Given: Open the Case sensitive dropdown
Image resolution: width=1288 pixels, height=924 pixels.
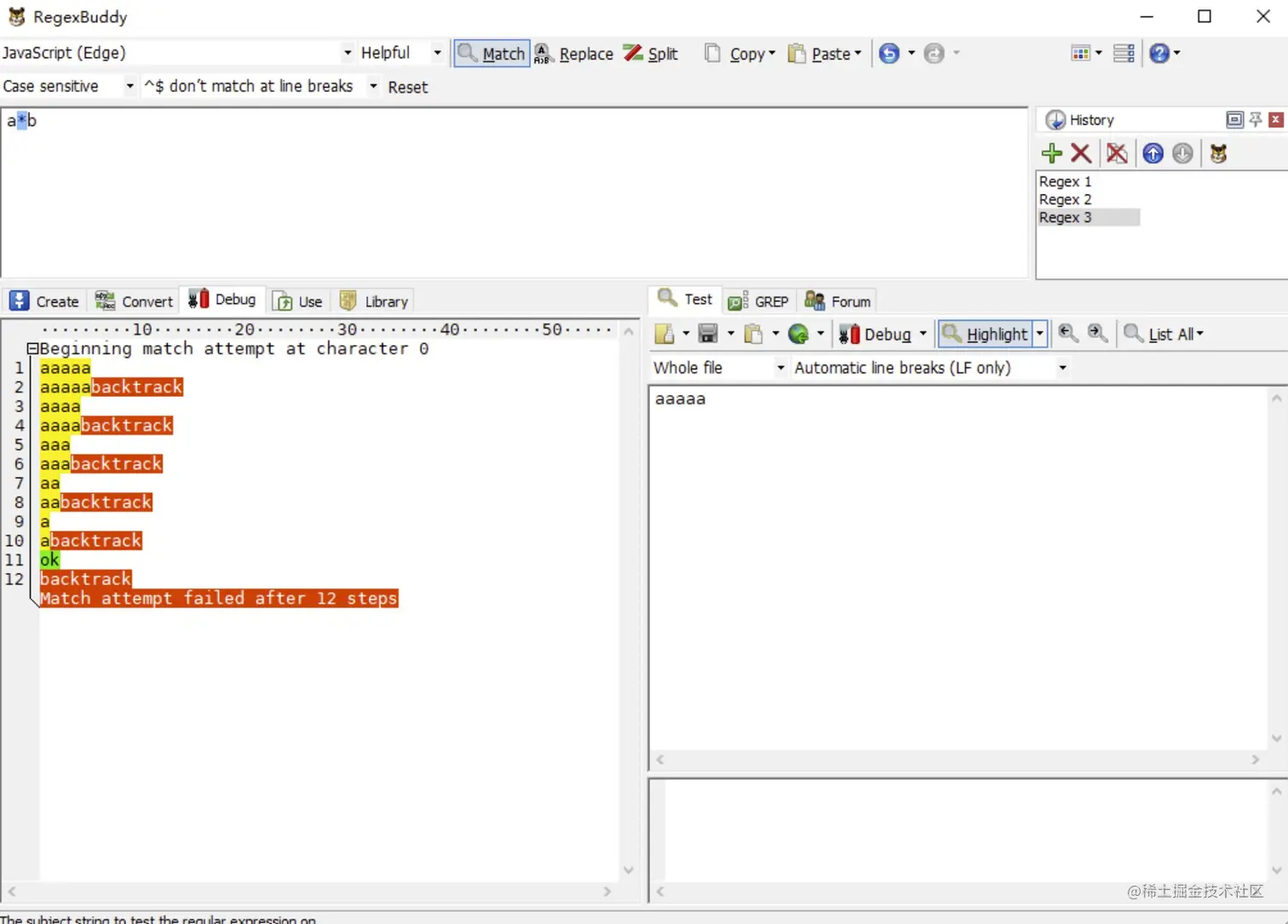Looking at the screenshot, I should 129,86.
